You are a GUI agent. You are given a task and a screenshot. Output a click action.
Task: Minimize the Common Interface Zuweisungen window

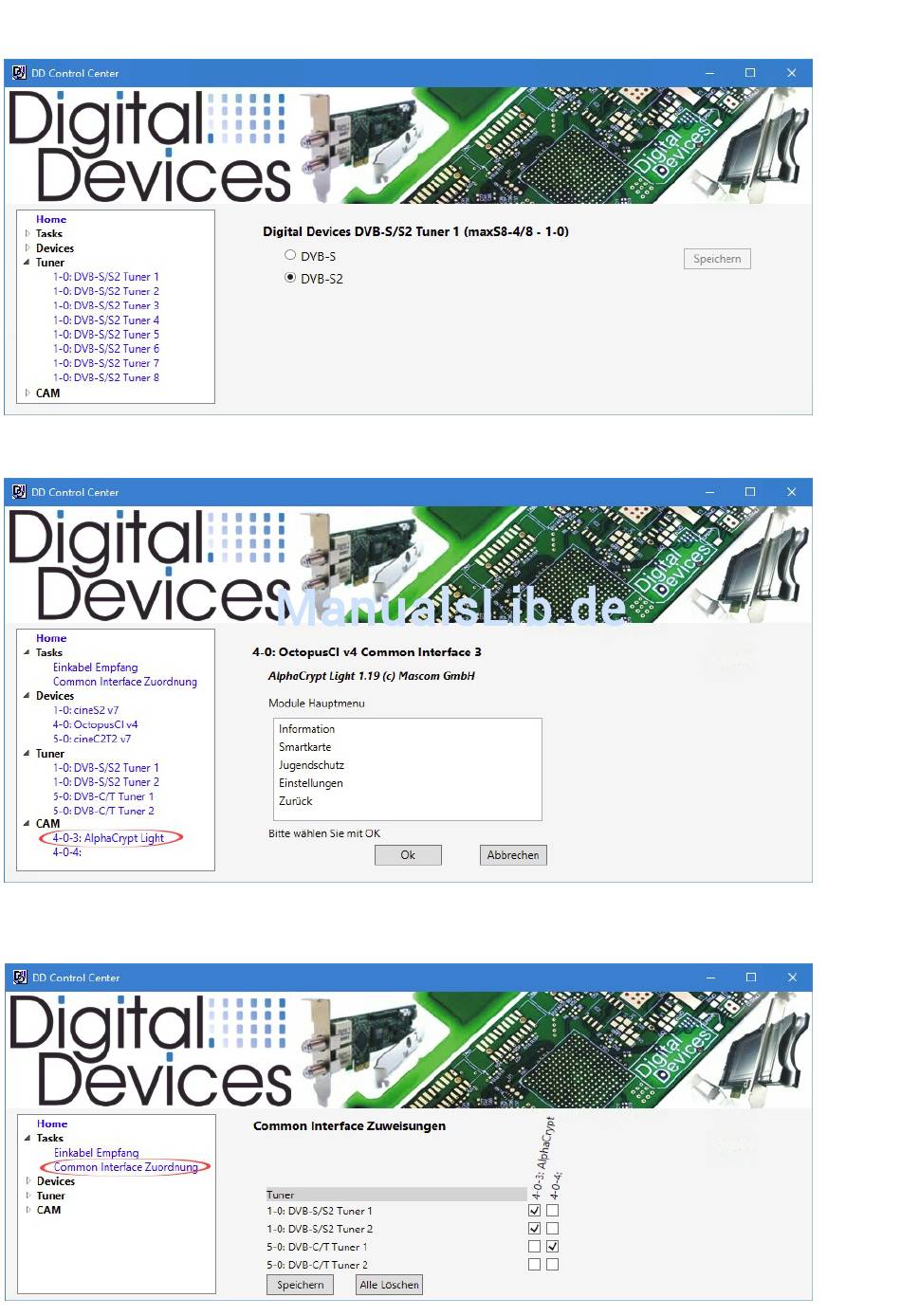710,978
